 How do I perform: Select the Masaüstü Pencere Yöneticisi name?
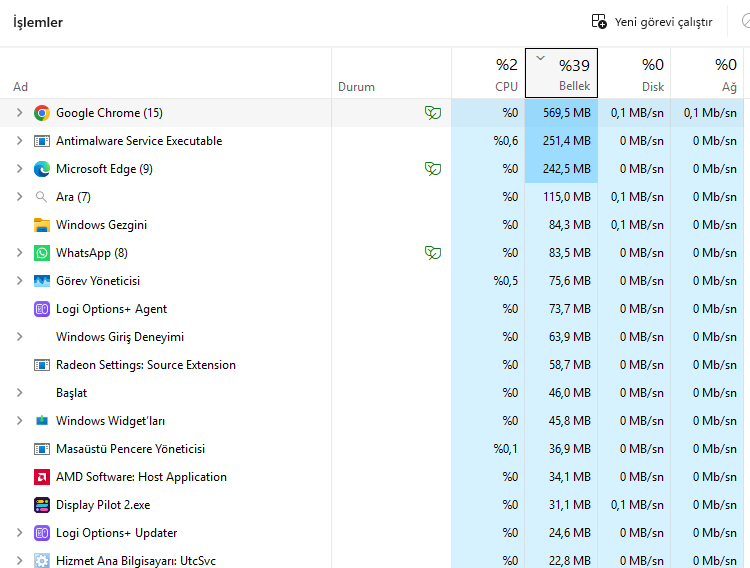(x=131, y=449)
